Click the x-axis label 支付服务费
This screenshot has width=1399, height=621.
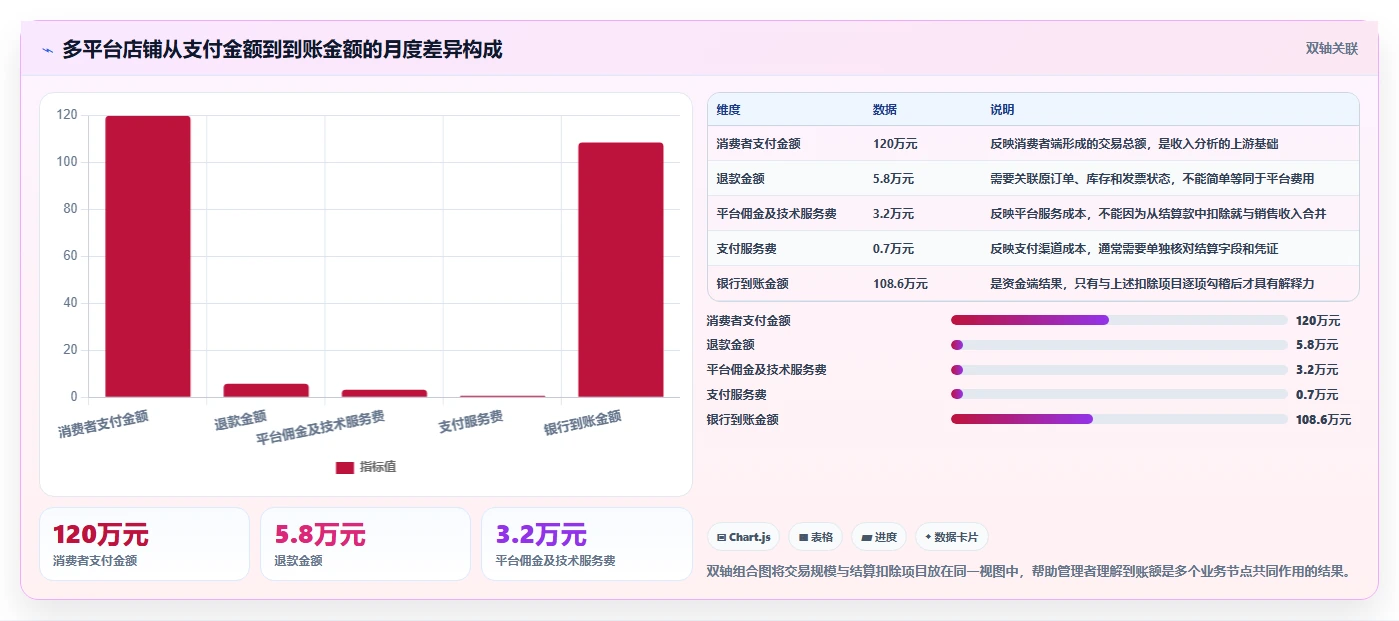(x=470, y=422)
